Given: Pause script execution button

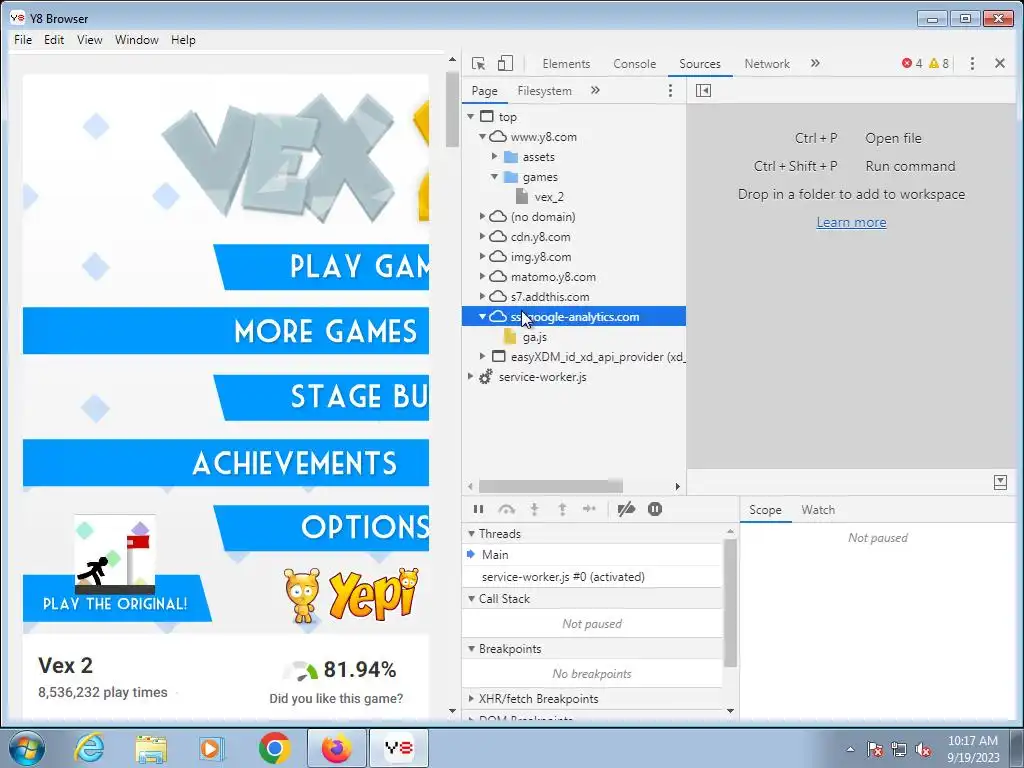Looking at the screenshot, I should pyautogui.click(x=479, y=509).
